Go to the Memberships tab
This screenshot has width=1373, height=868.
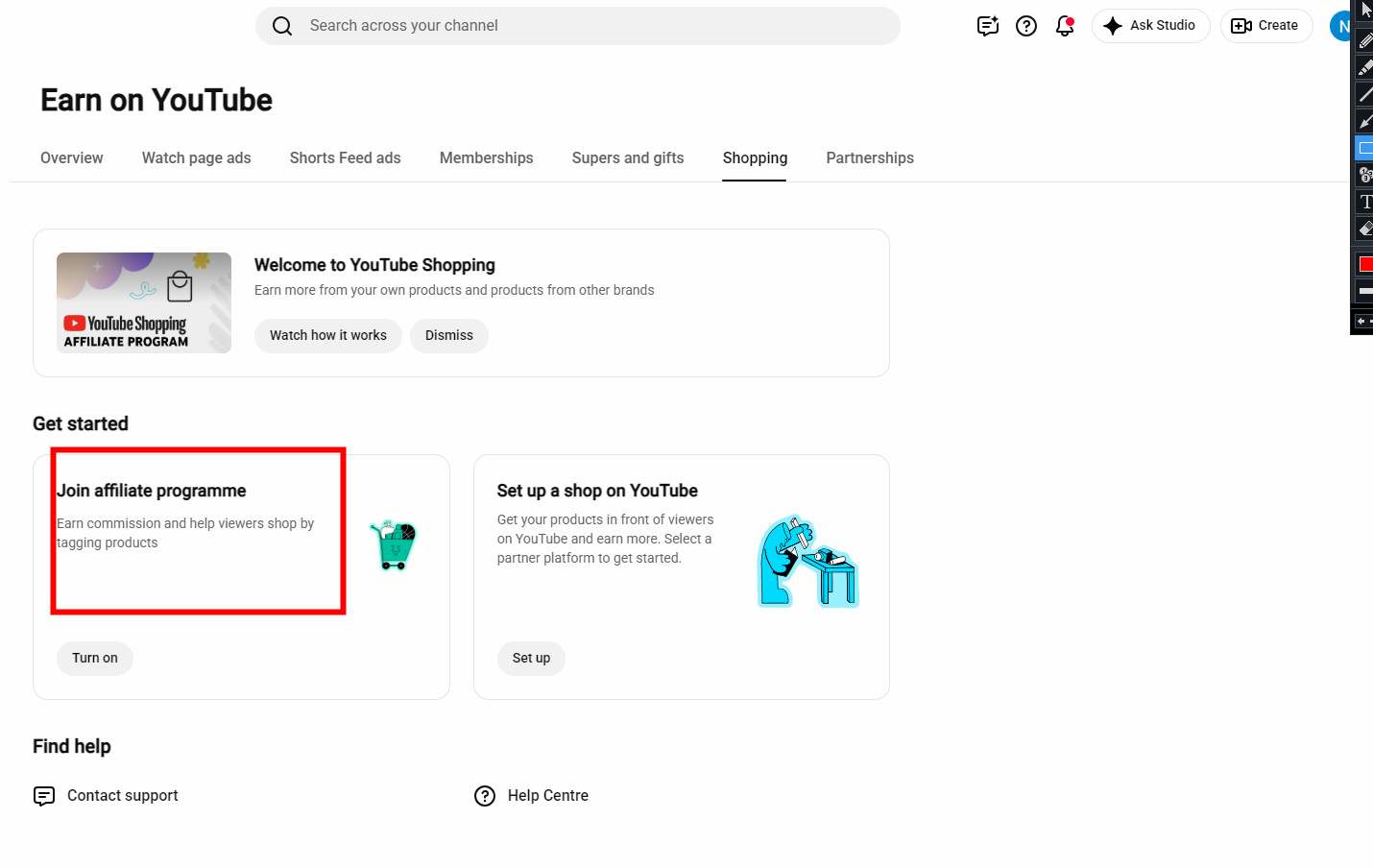[x=487, y=158]
